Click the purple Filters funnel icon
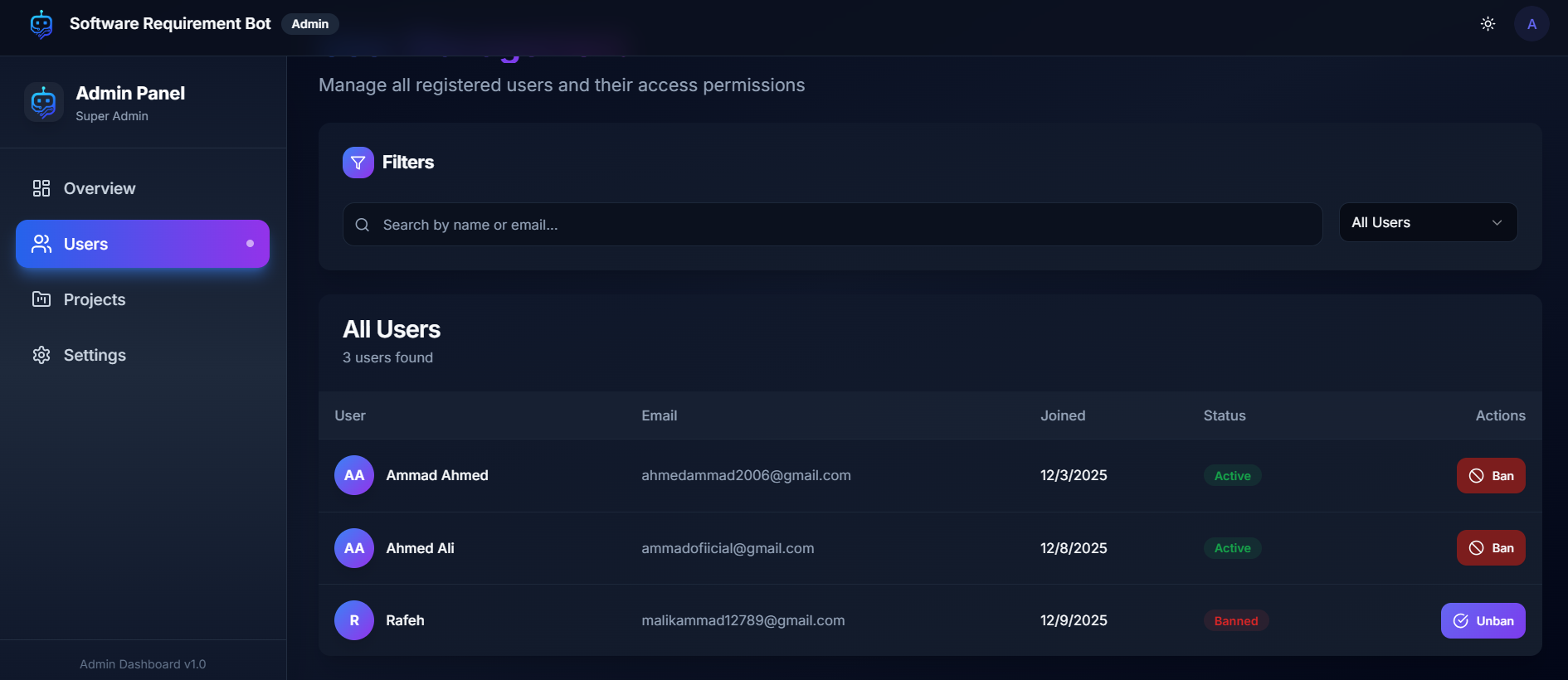The height and width of the screenshot is (680, 1568). [x=358, y=163]
